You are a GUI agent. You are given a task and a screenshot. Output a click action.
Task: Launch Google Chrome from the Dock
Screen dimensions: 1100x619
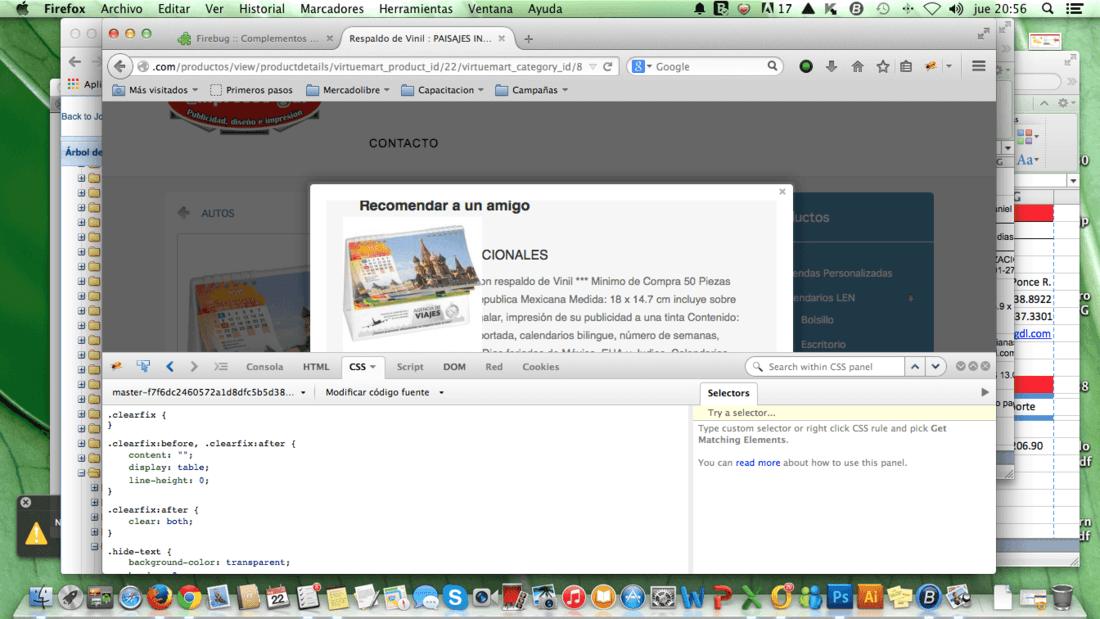point(189,597)
